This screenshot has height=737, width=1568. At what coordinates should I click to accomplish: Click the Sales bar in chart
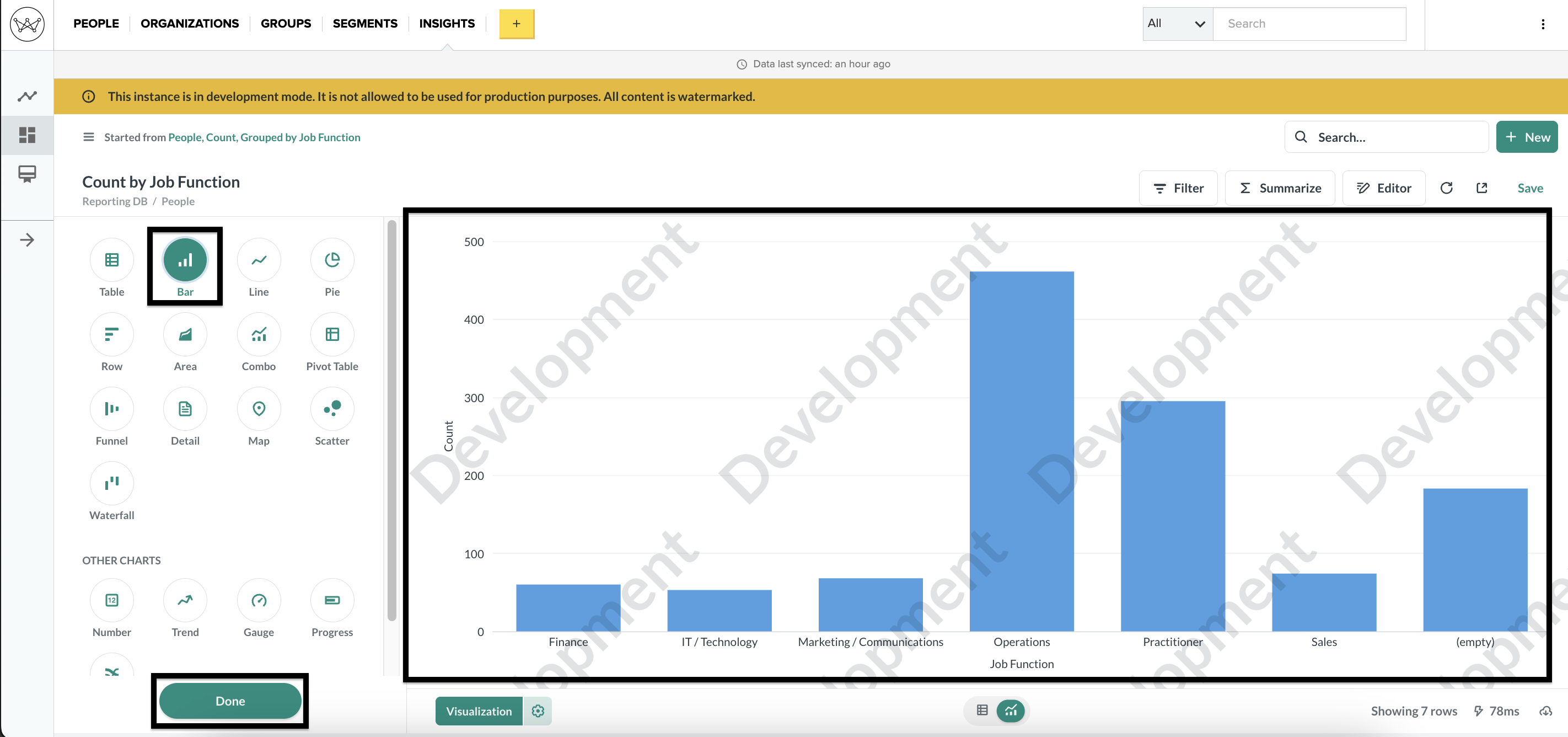(1323, 602)
